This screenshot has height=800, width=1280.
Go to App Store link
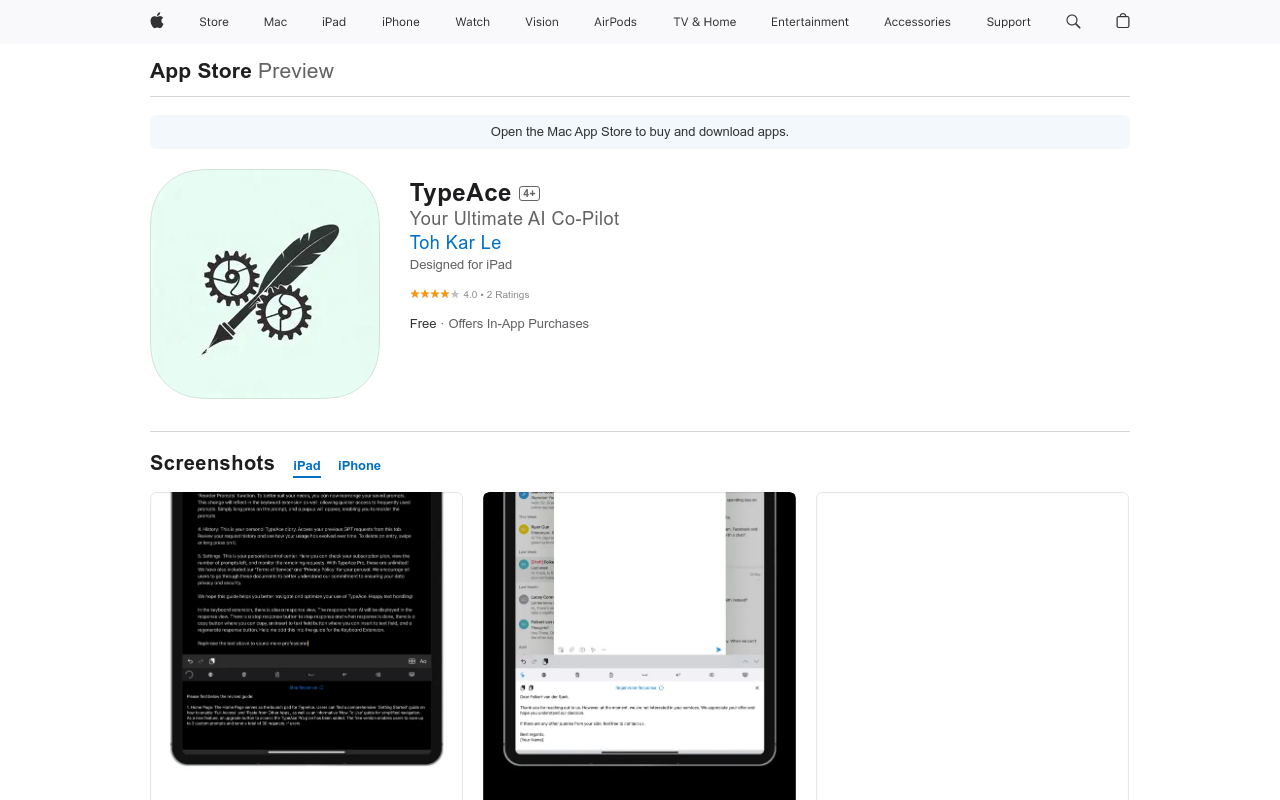tap(201, 71)
